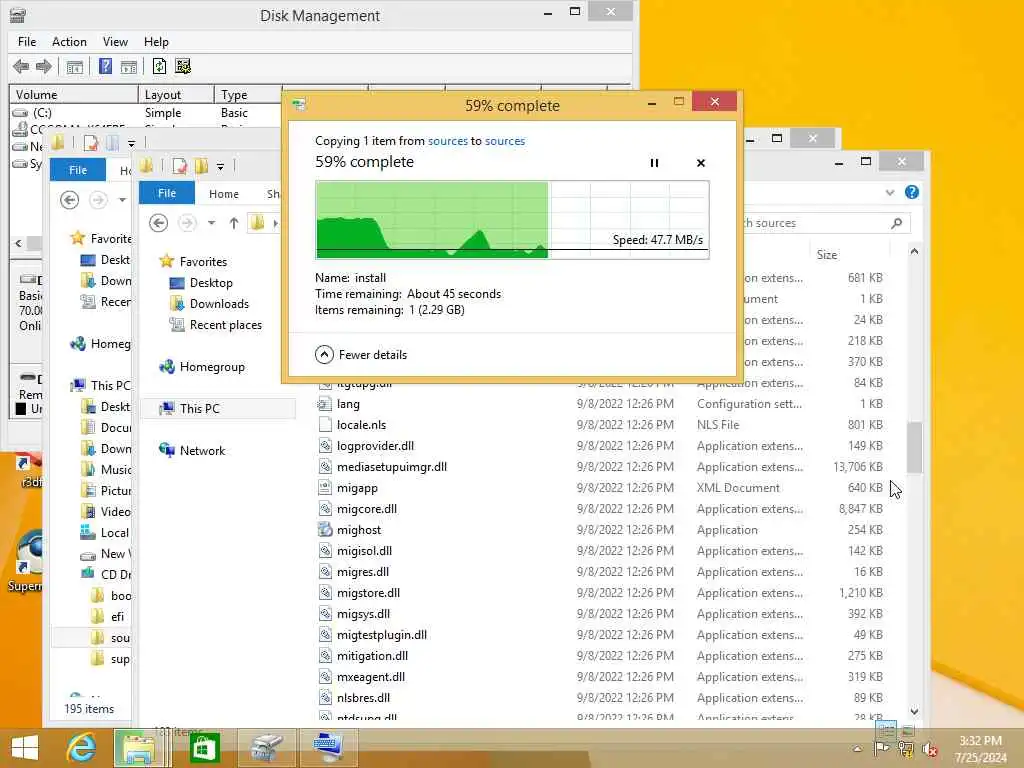The image size is (1024, 768).
Task: Go back in front Explorer window
Action: [x=158, y=223]
